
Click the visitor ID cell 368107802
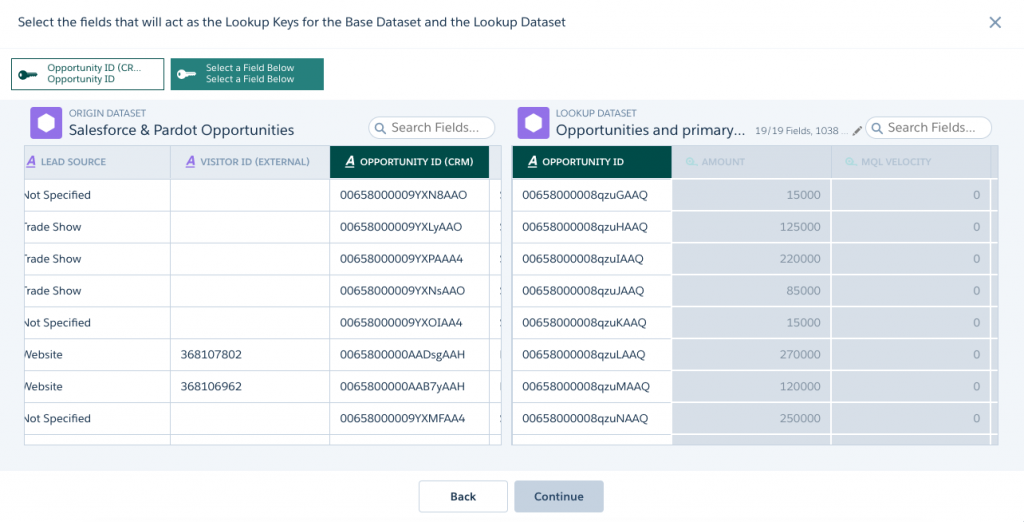211,355
